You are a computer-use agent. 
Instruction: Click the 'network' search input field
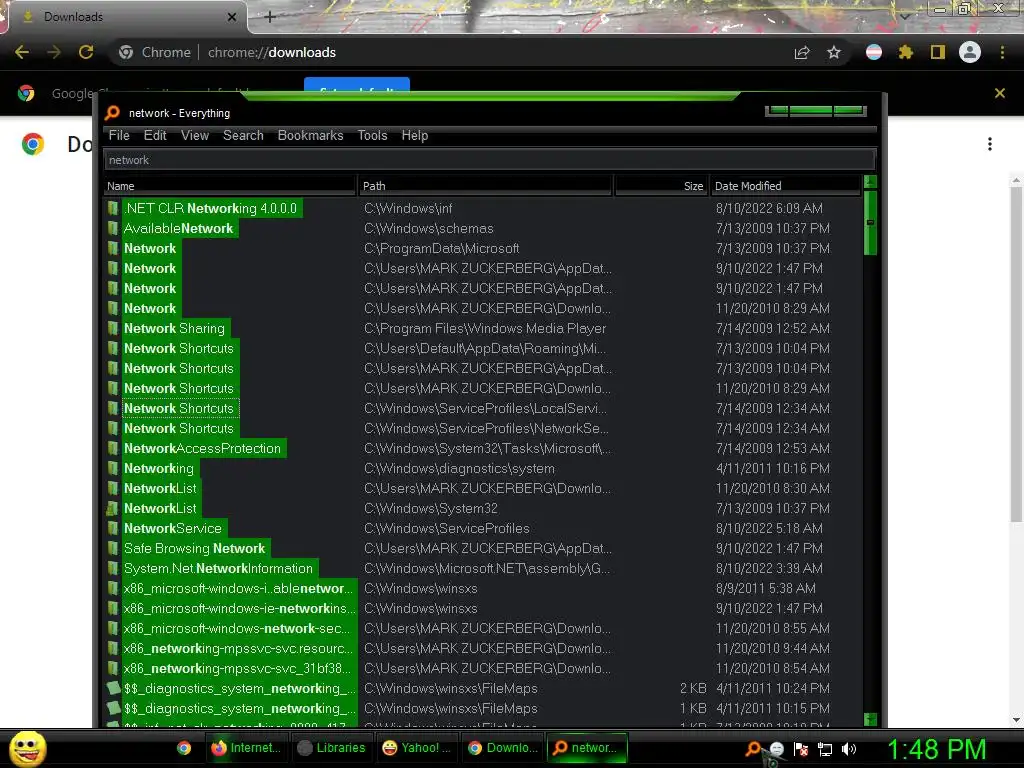point(489,160)
